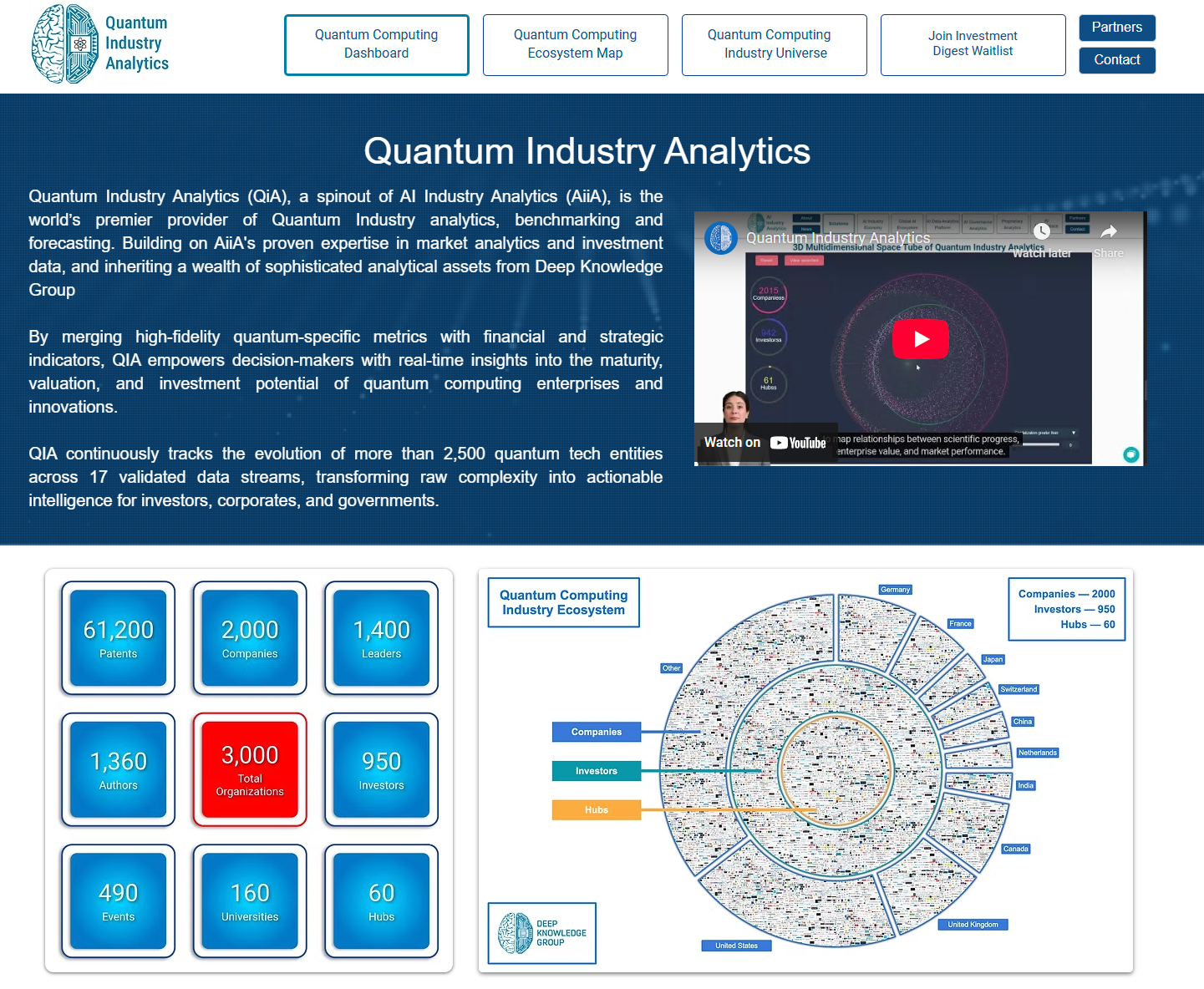Click the Contact button
The height and width of the screenshot is (989, 1204).
click(x=1116, y=60)
